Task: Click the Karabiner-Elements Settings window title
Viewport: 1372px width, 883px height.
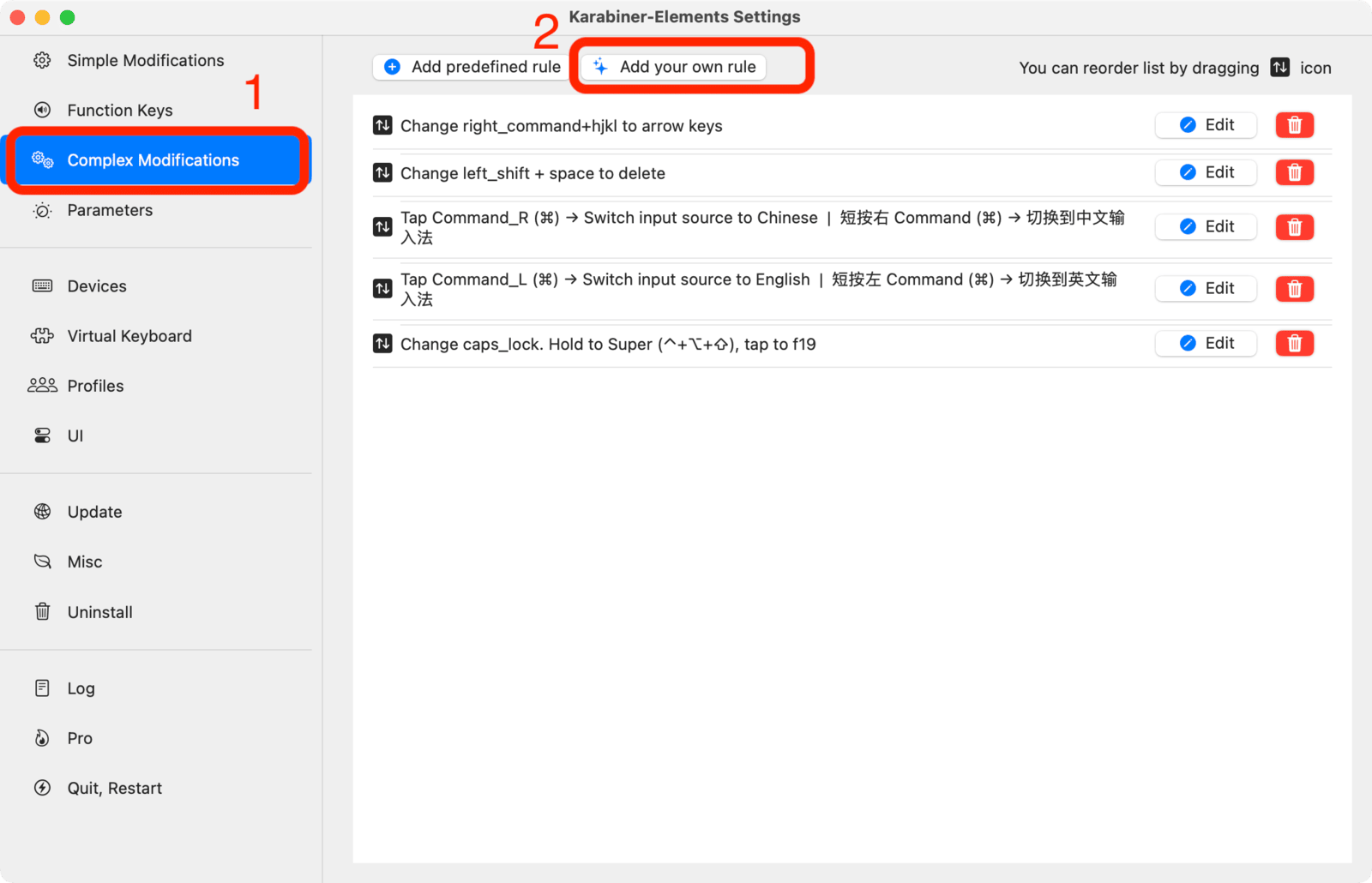Action: [x=684, y=16]
